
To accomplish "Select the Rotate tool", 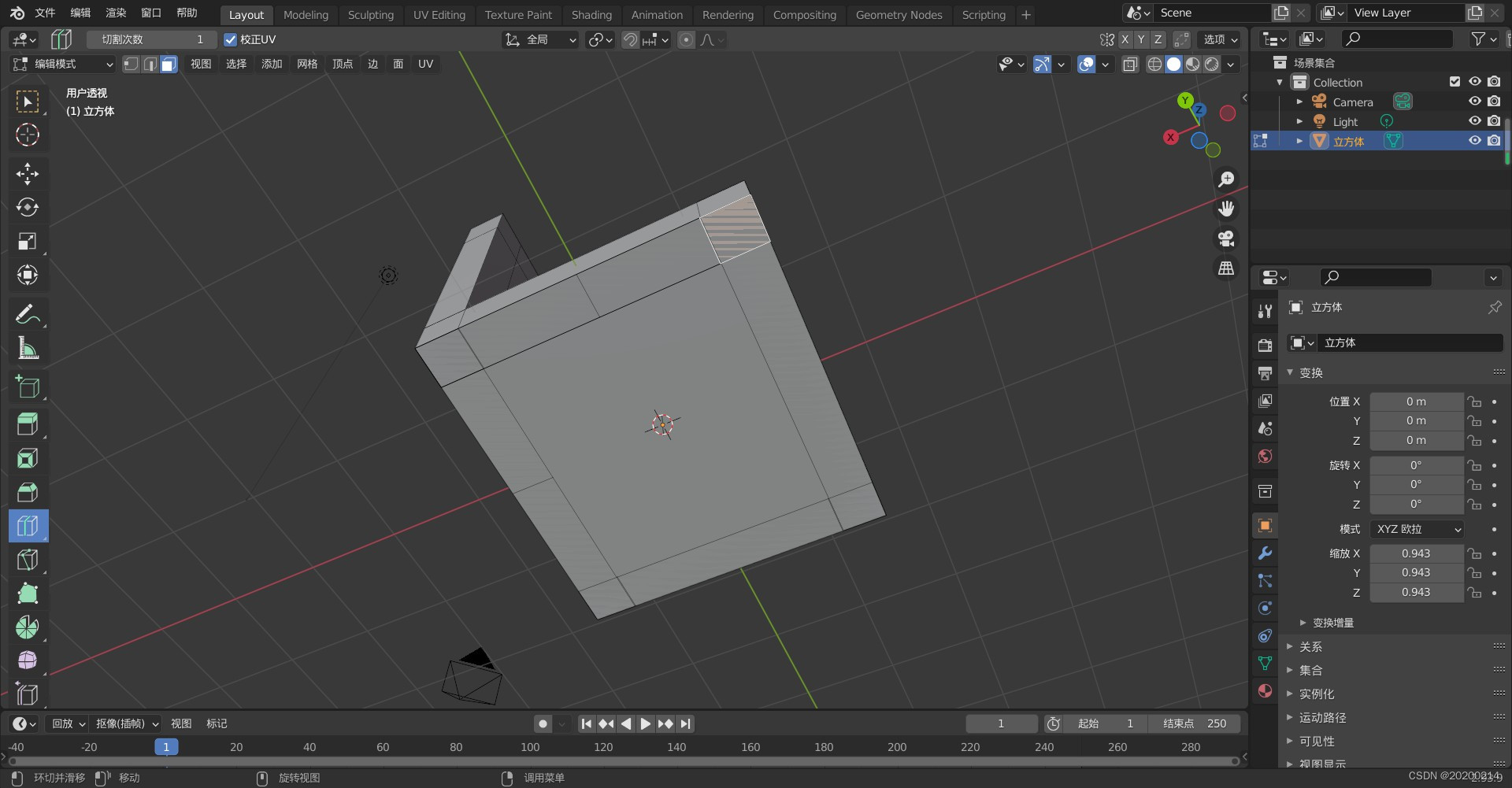I will point(28,208).
